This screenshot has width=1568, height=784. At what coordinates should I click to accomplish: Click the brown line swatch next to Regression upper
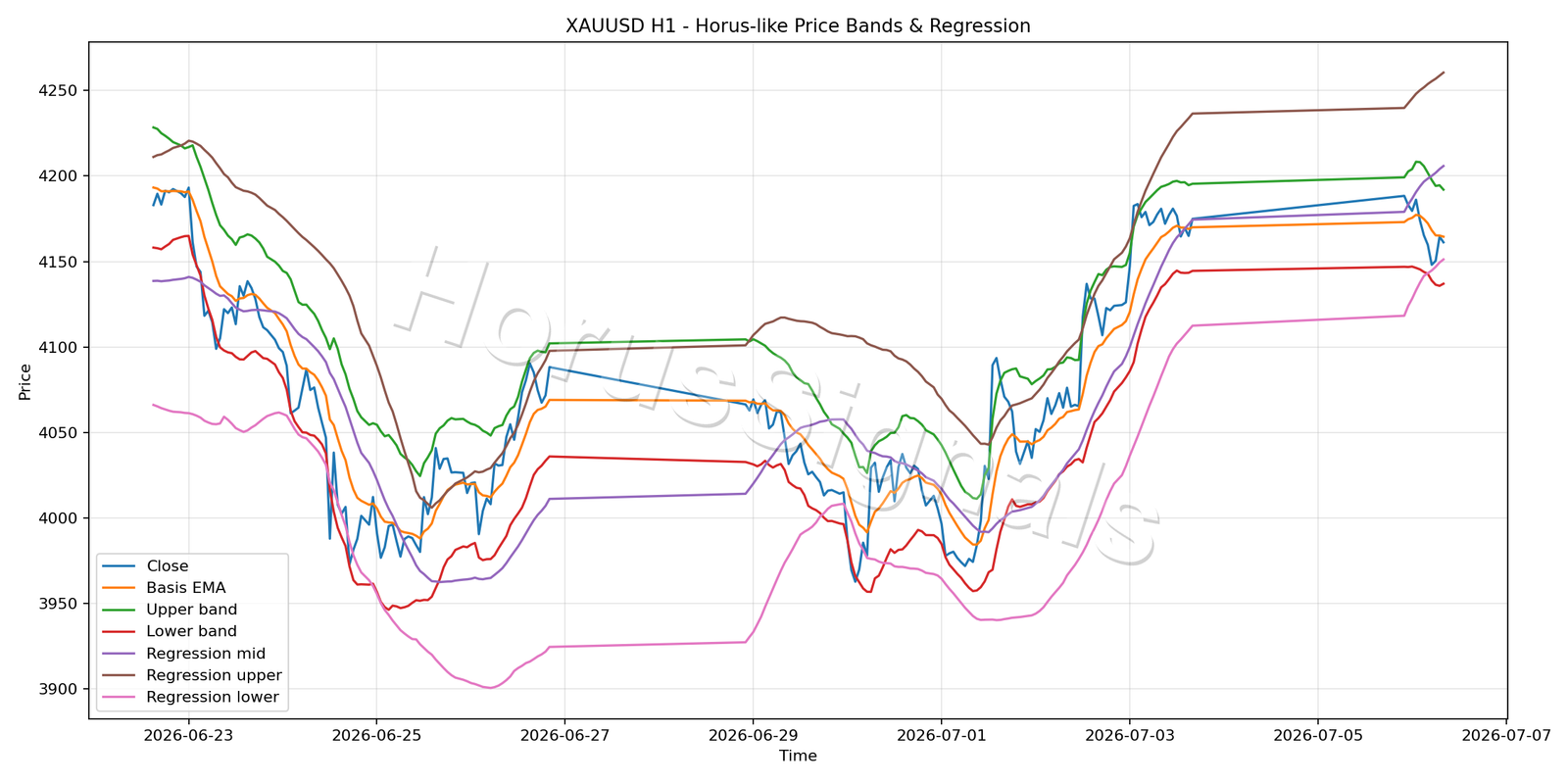pos(119,675)
